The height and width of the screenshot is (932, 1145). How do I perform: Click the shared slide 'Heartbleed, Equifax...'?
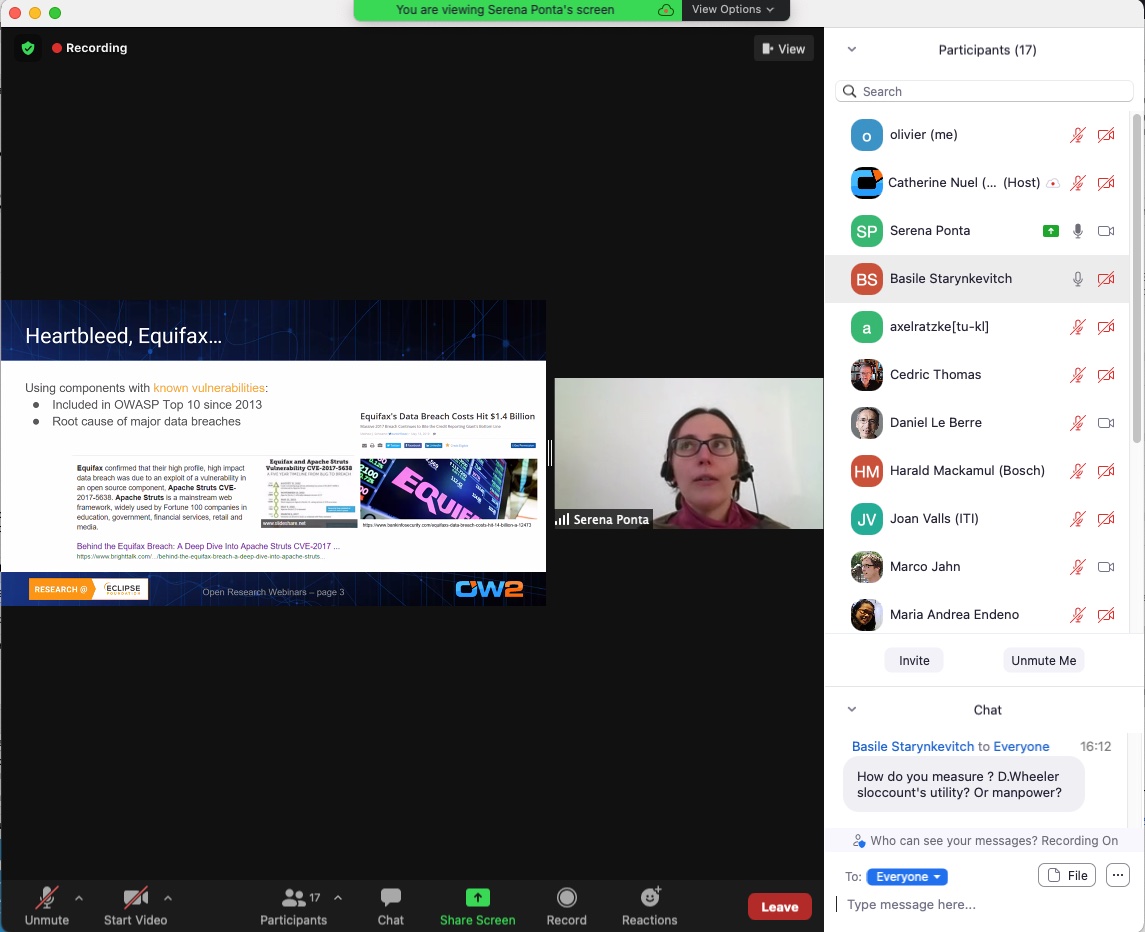273,453
